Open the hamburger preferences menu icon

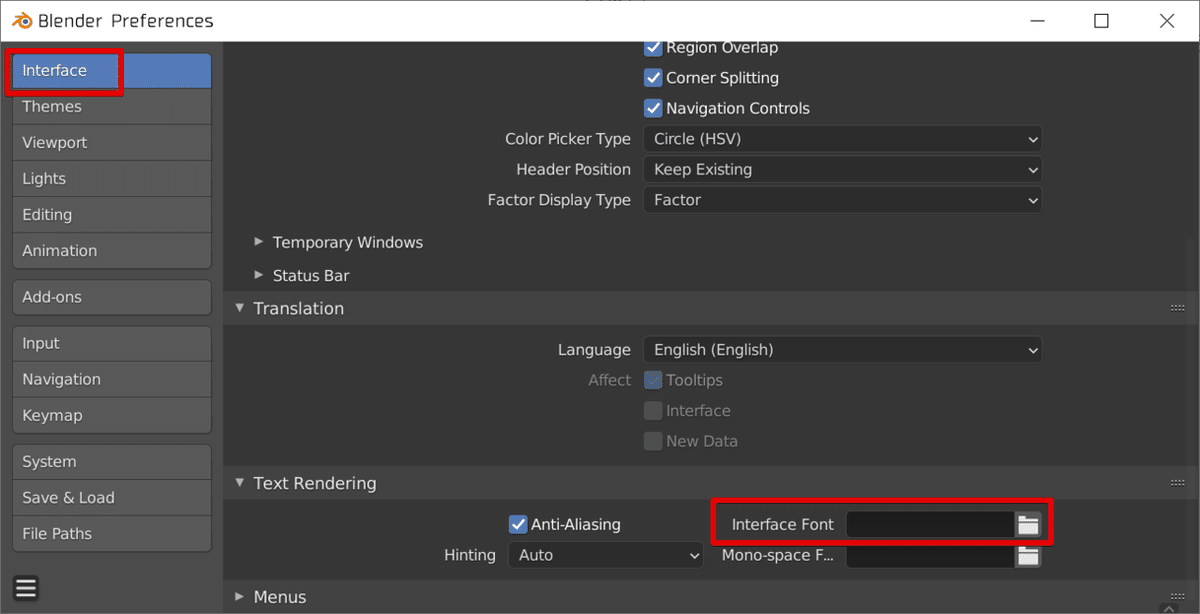(26, 588)
